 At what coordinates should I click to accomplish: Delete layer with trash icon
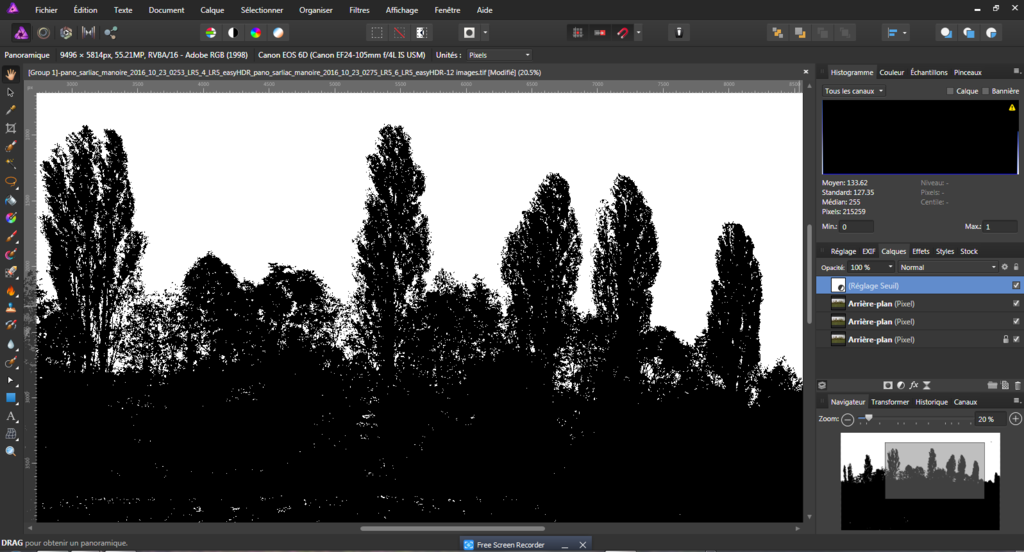click(1017, 385)
